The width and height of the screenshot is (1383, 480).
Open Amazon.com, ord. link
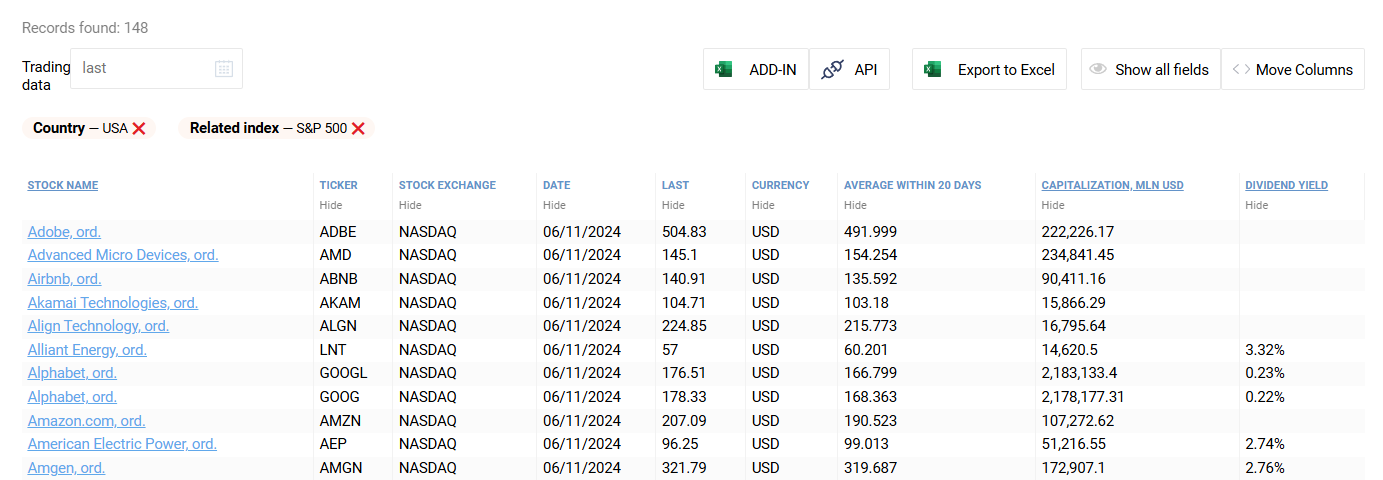tap(86, 421)
